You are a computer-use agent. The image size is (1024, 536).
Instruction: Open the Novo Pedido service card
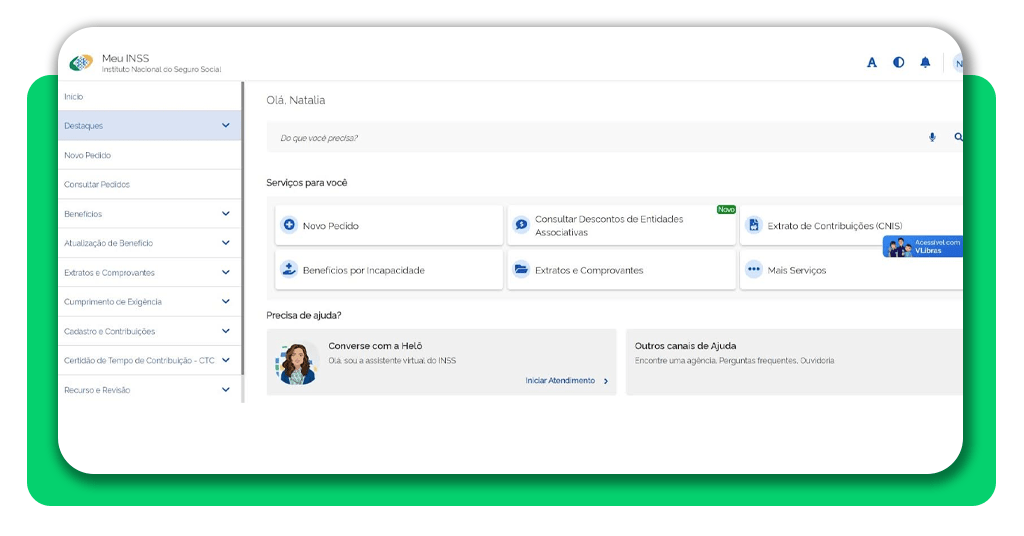click(x=388, y=226)
